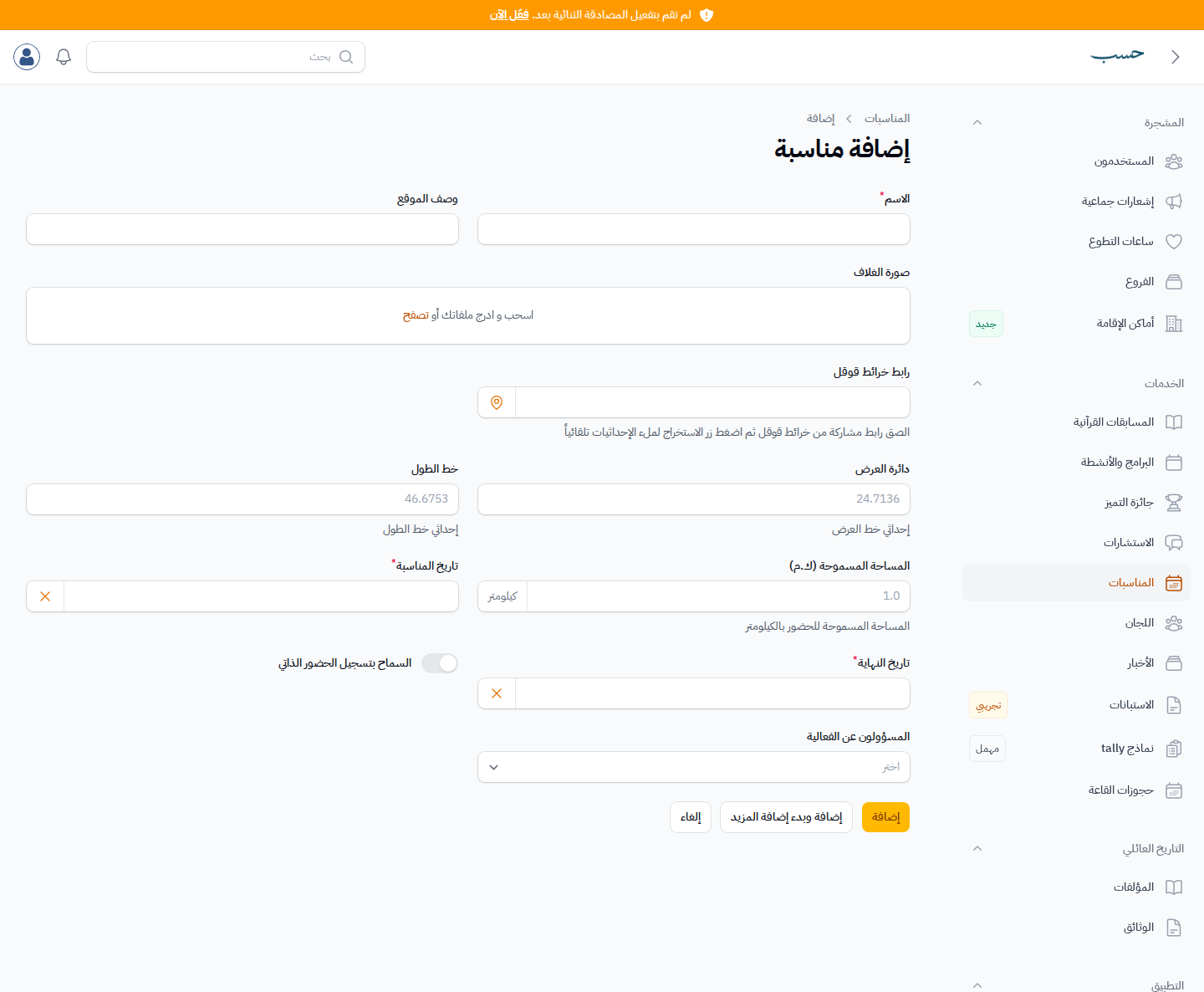1204x992 pixels.
Task: Click the أماكن الإقامة building icon
Action: pyautogui.click(x=1174, y=324)
